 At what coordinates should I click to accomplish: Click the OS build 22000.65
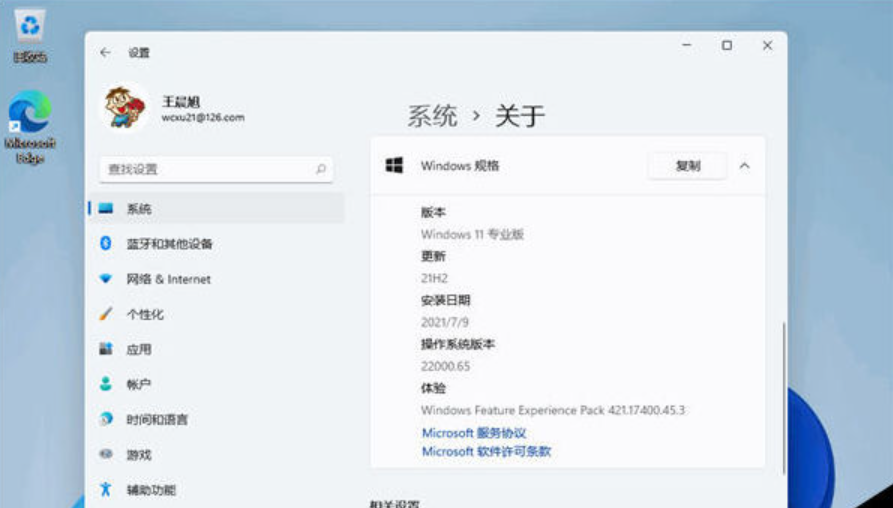(445, 366)
